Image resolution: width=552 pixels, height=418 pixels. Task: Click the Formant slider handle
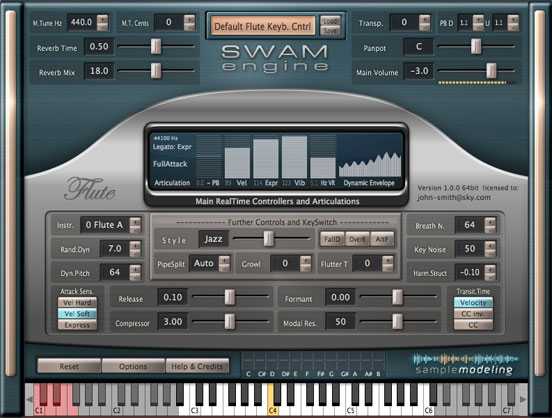[x=397, y=297]
